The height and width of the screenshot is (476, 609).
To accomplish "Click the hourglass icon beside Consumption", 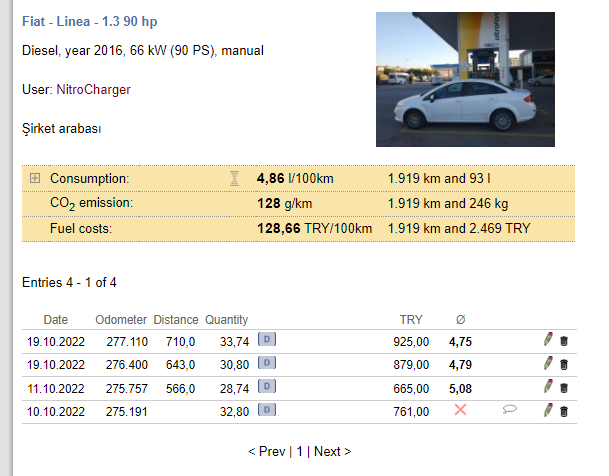I will [234, 179].
